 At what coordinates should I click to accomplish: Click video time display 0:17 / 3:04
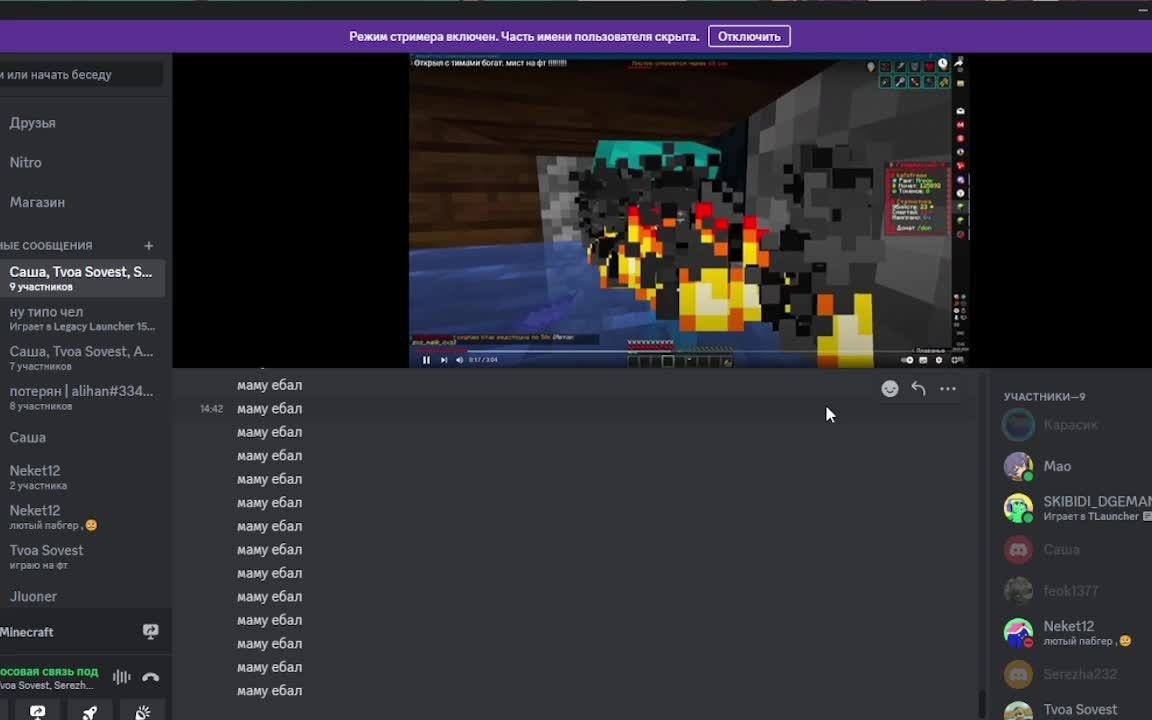[x=483, y=360]
